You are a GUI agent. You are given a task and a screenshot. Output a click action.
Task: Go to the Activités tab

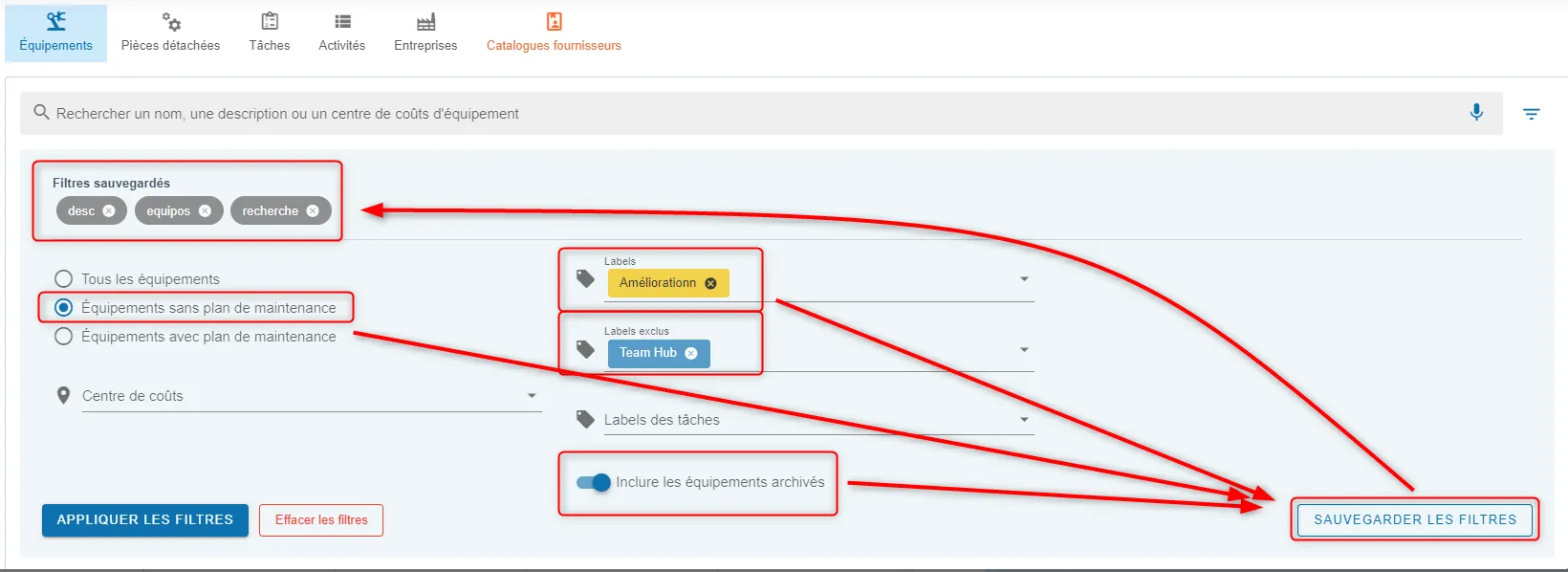click(342, 33)
